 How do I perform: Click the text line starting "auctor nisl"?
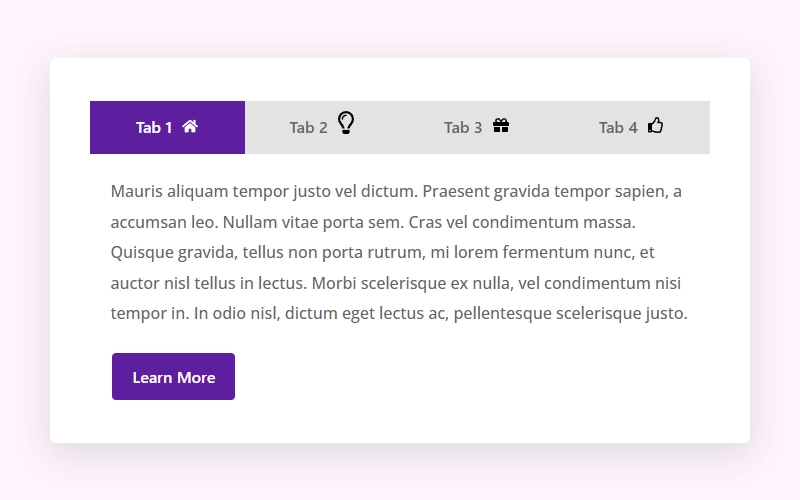[x=396, y=283]
